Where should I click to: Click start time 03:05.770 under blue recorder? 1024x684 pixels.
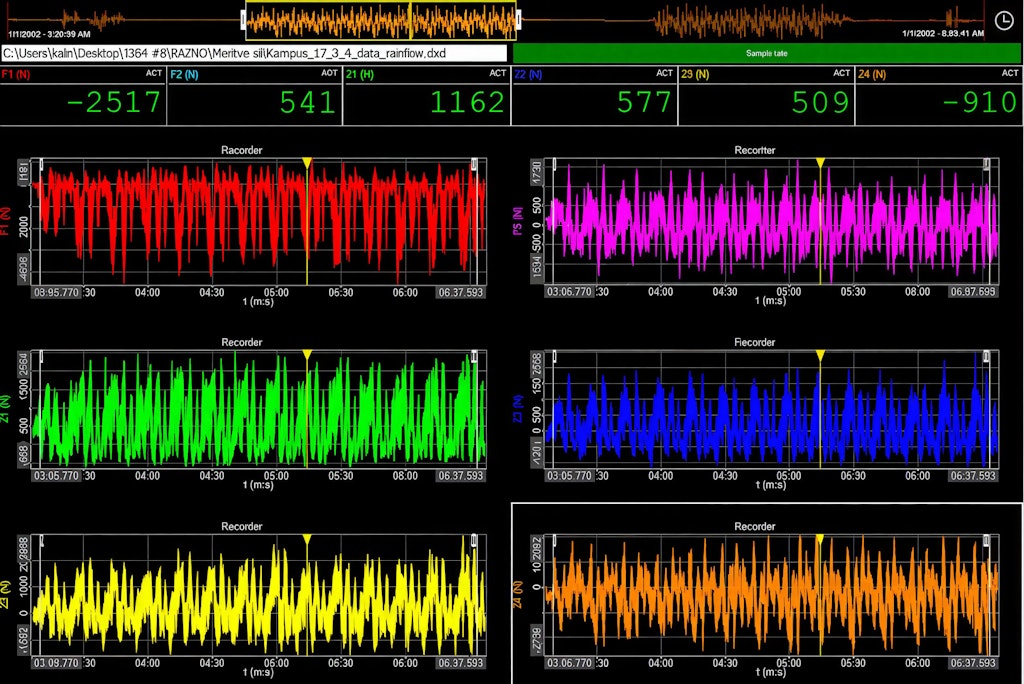click(569, 476)
